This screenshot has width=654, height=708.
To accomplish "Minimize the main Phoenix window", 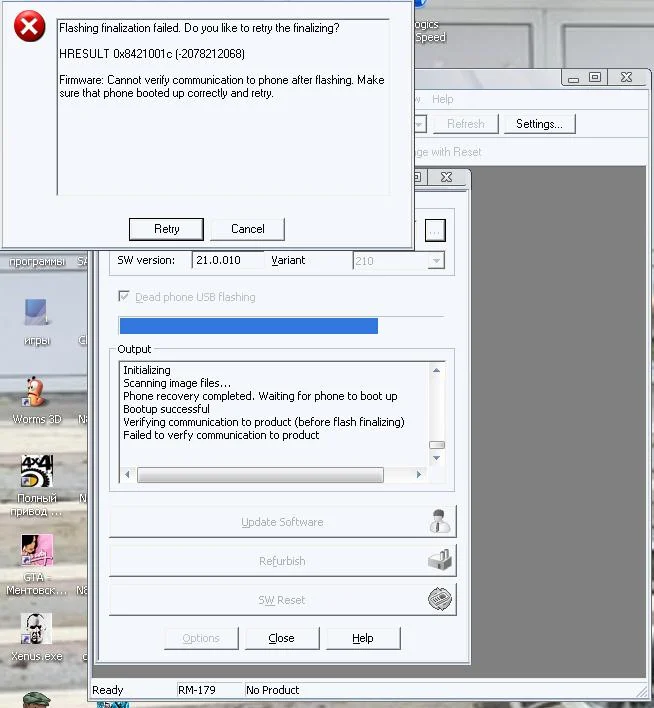I will (x=574, y=78).
